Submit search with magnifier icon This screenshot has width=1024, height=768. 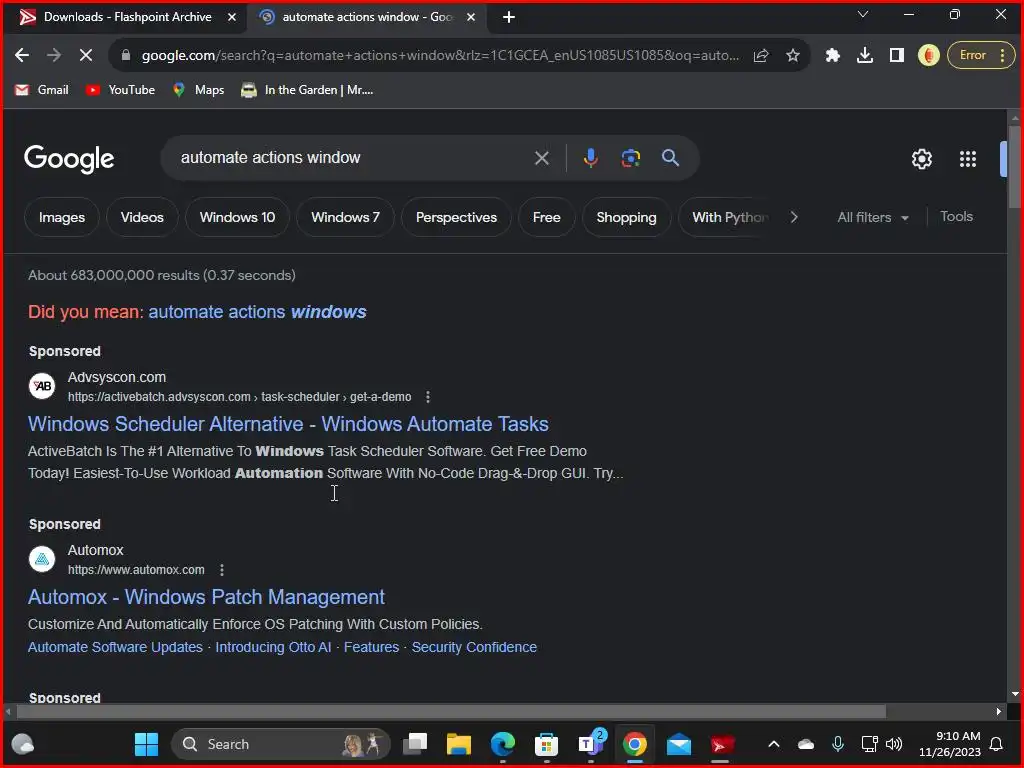(670, 158)
